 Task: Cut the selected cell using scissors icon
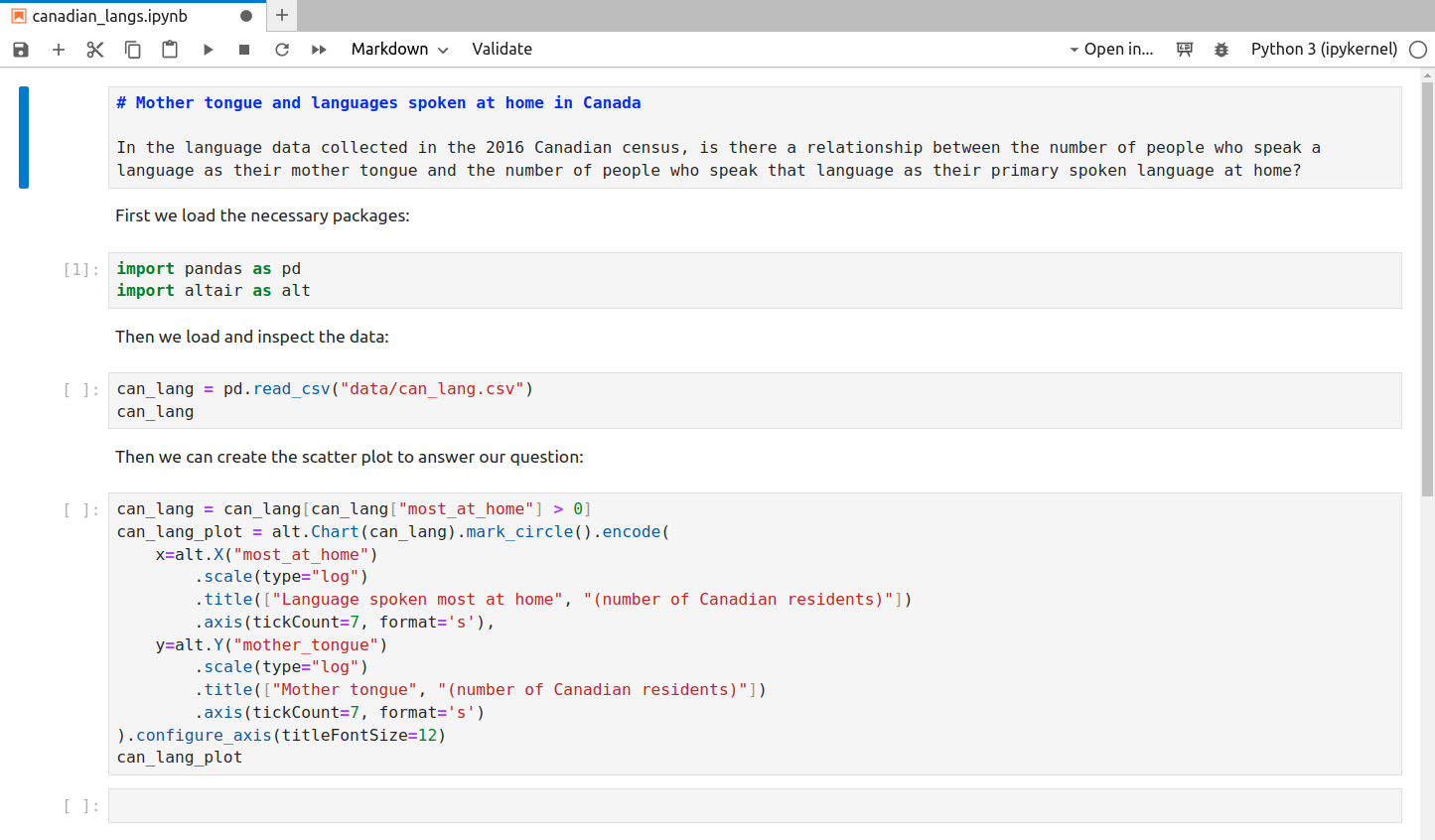95,50
